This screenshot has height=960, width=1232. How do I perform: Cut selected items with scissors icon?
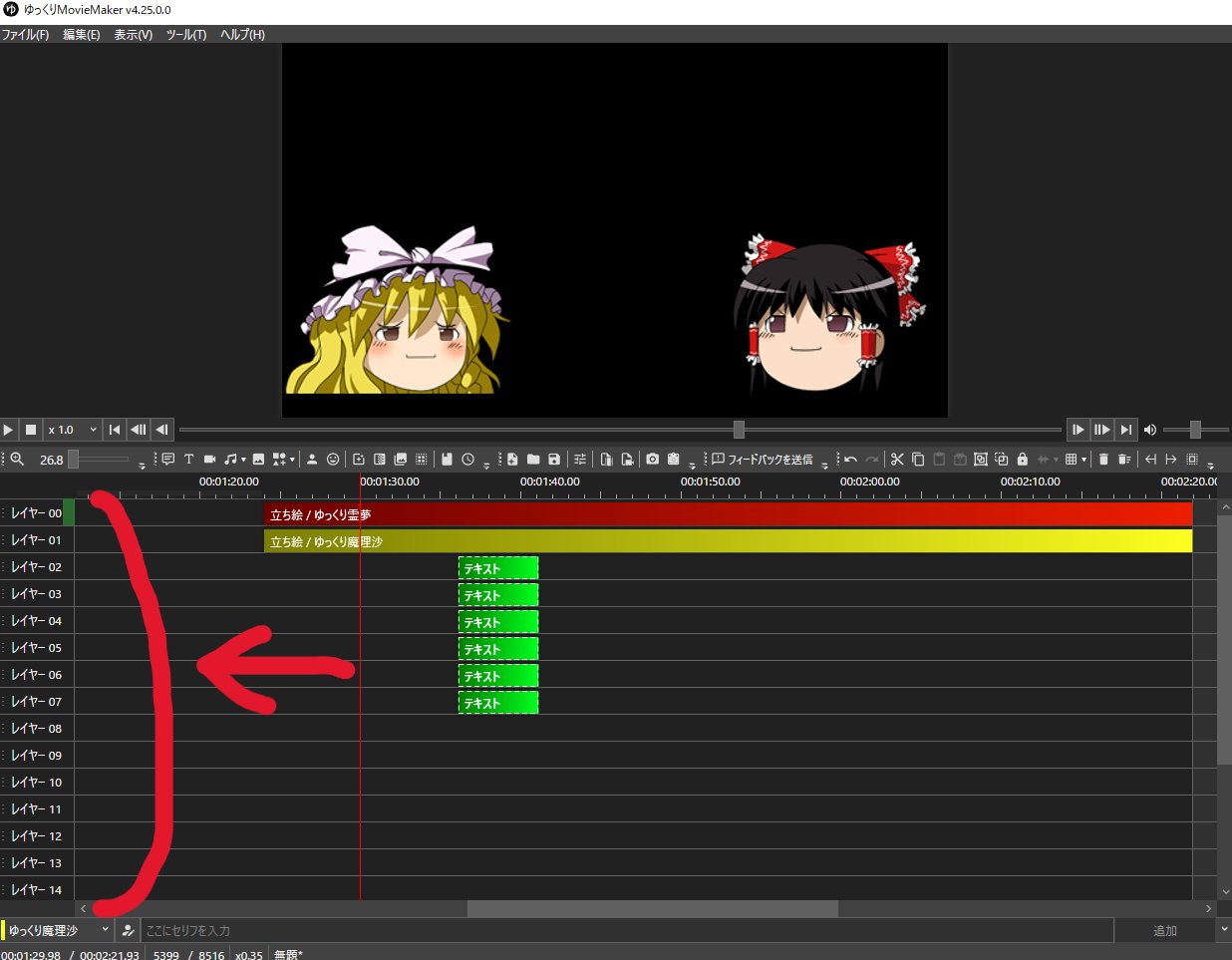(x=897, y=459)
